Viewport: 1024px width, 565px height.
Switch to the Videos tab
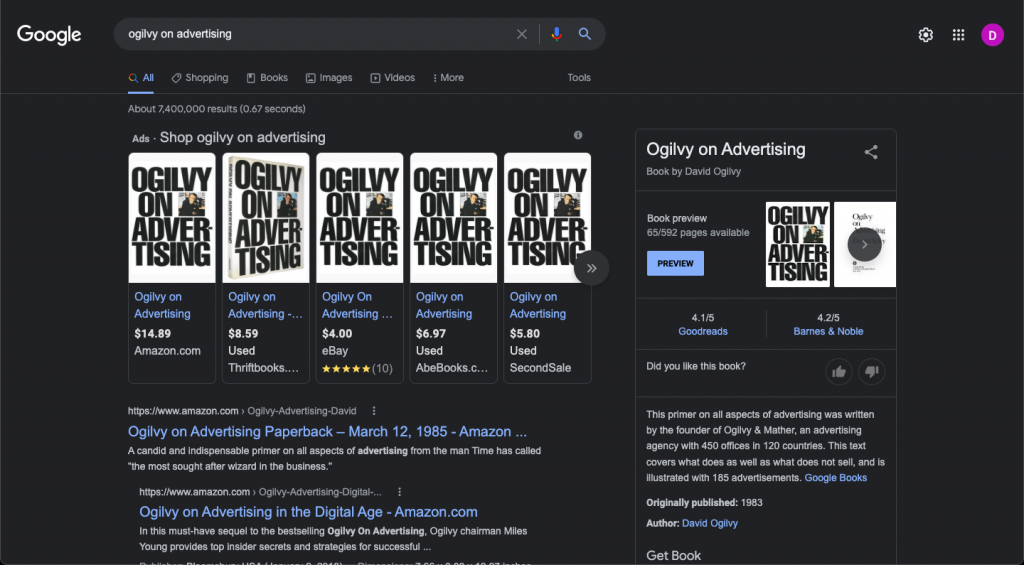tap(392, 78)
